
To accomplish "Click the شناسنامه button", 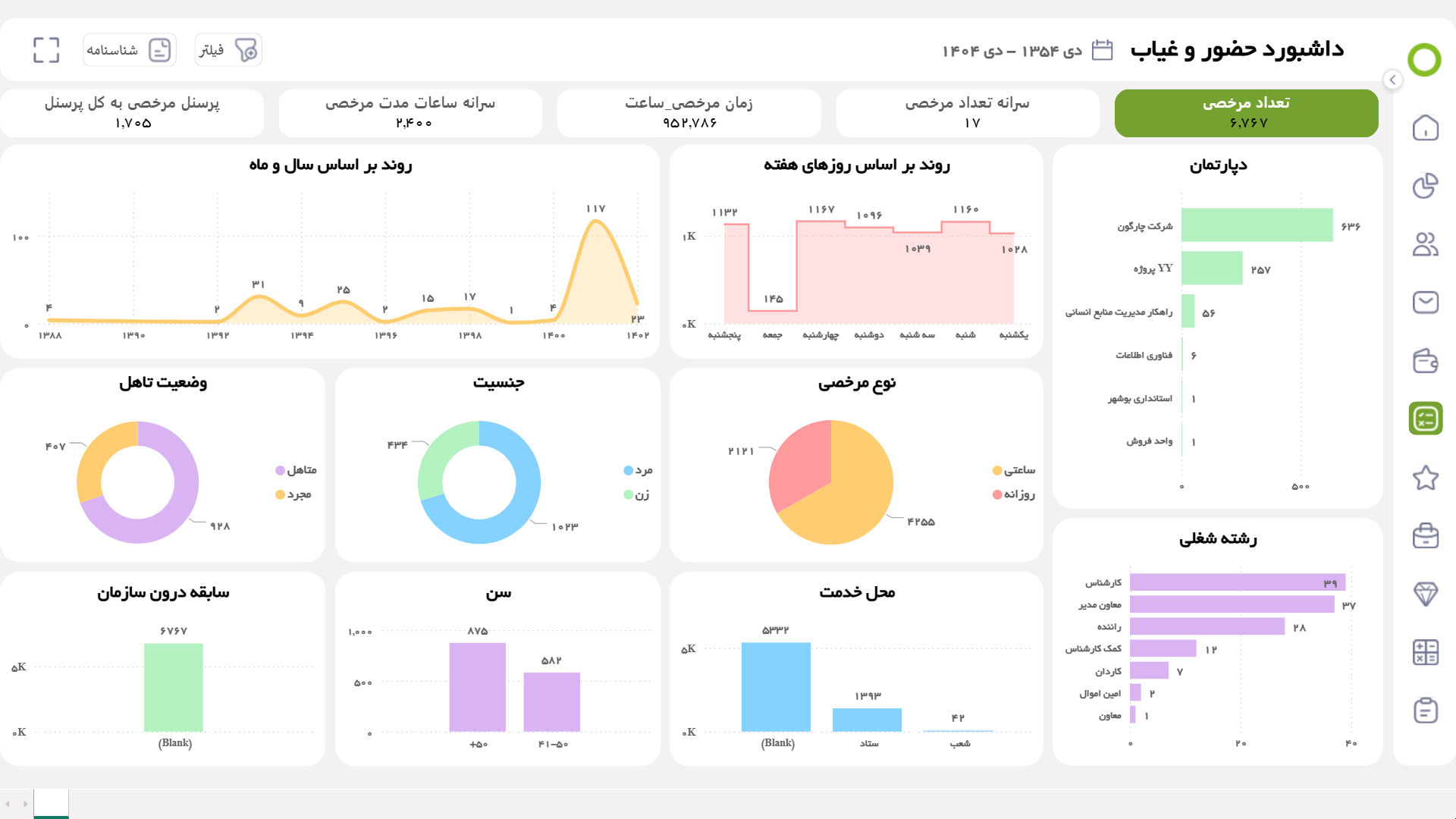I will tap(130, 50).
